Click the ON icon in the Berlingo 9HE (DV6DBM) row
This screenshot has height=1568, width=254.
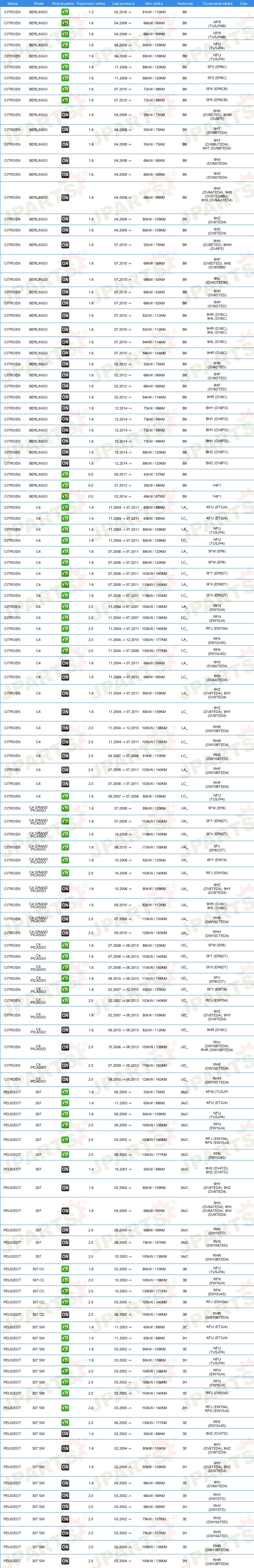coord(65,264)
